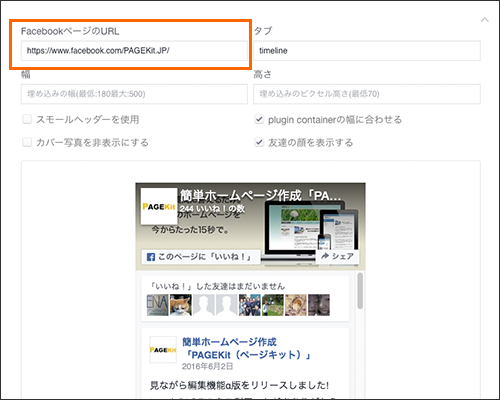This screenshot has width=500, height=400.
Task: Open the post title 簡単ホームページ作成「PAGEKit（ページキット）」
Action: pos(246,348)
